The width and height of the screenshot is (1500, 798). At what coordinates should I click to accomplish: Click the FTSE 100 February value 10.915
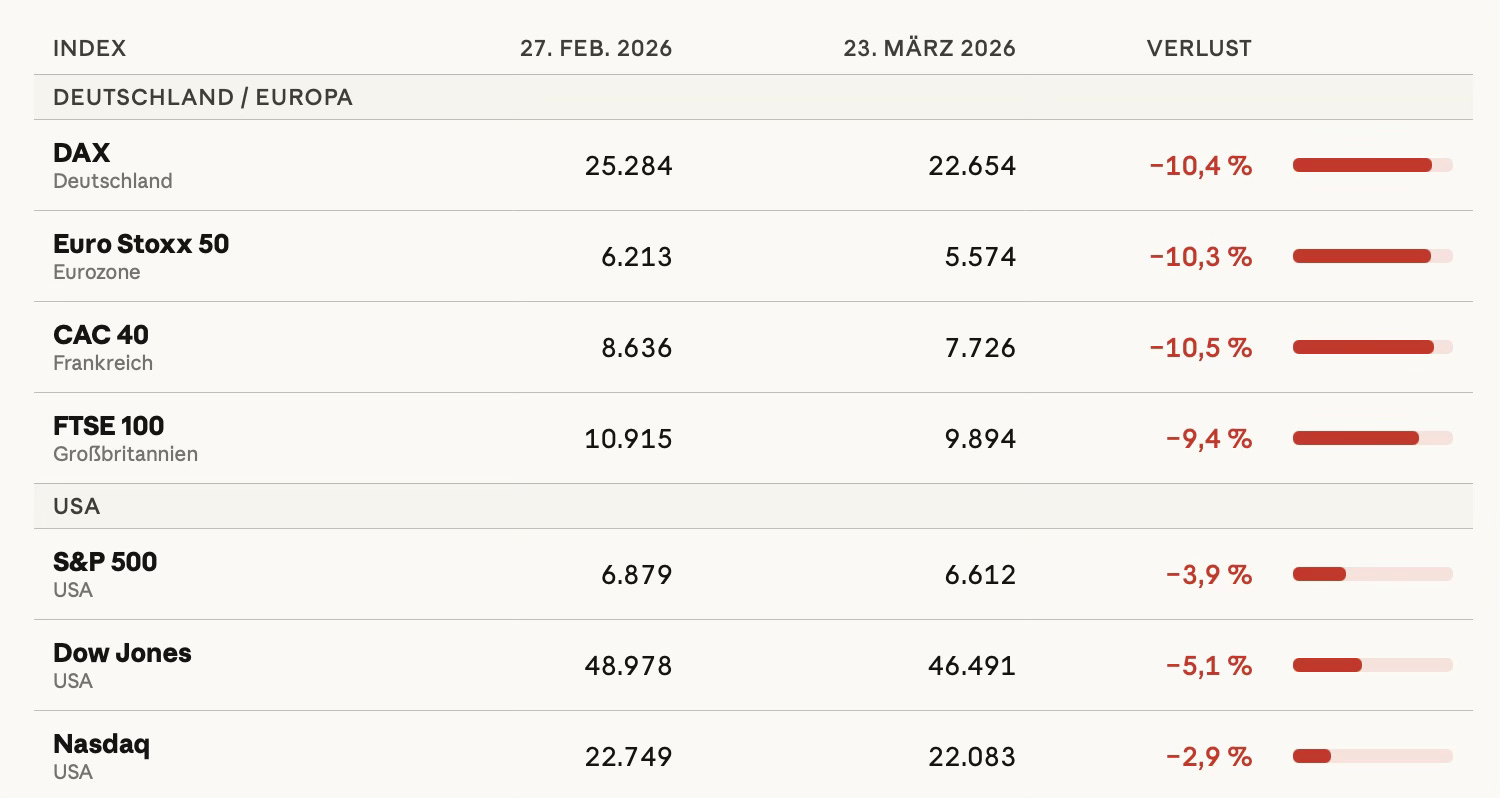tap(628, 439)
